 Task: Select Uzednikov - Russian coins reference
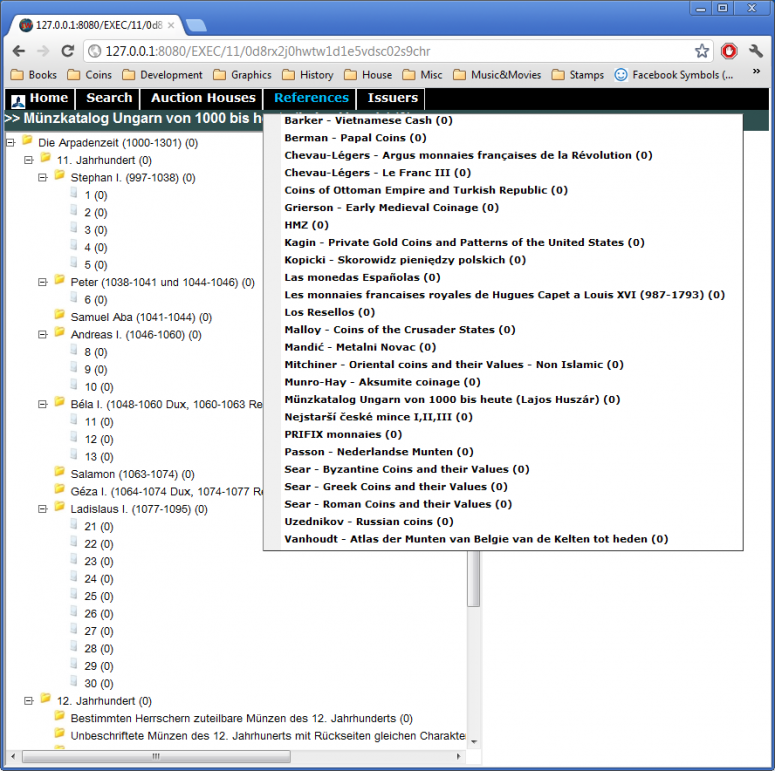pos(369,521)
